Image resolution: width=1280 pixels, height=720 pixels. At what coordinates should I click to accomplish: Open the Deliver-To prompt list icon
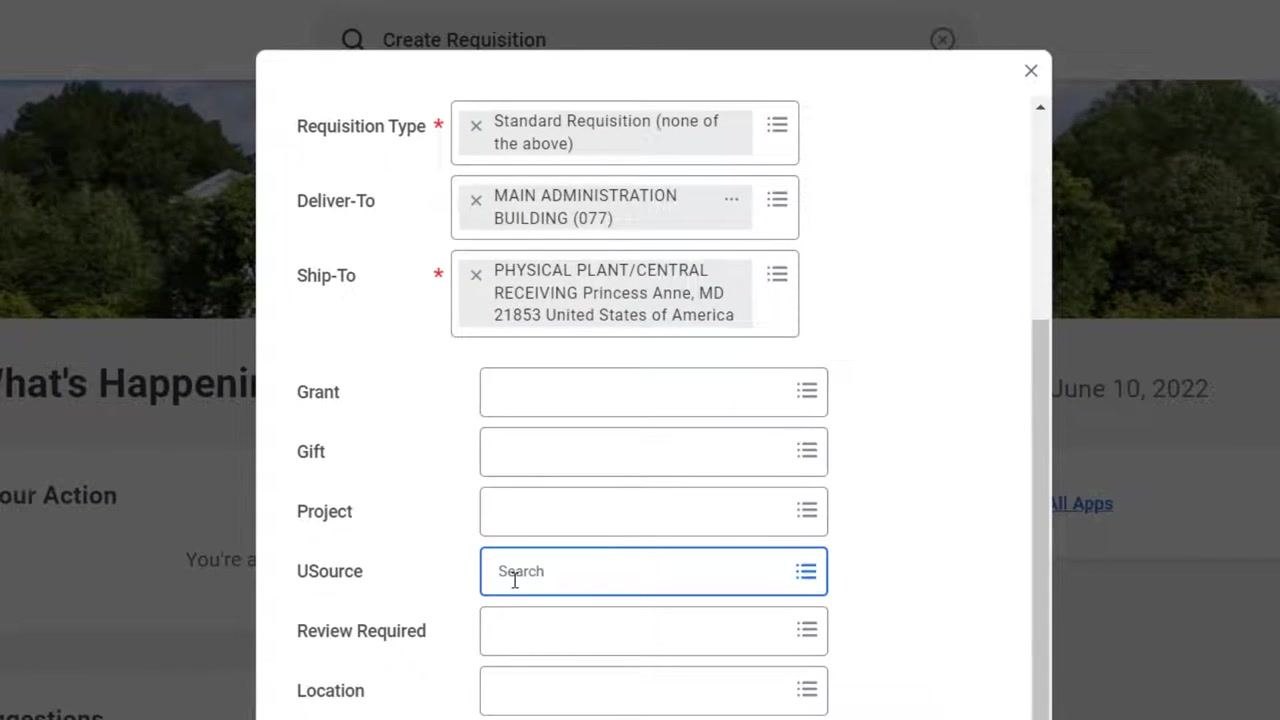click(x=777, y=200)
